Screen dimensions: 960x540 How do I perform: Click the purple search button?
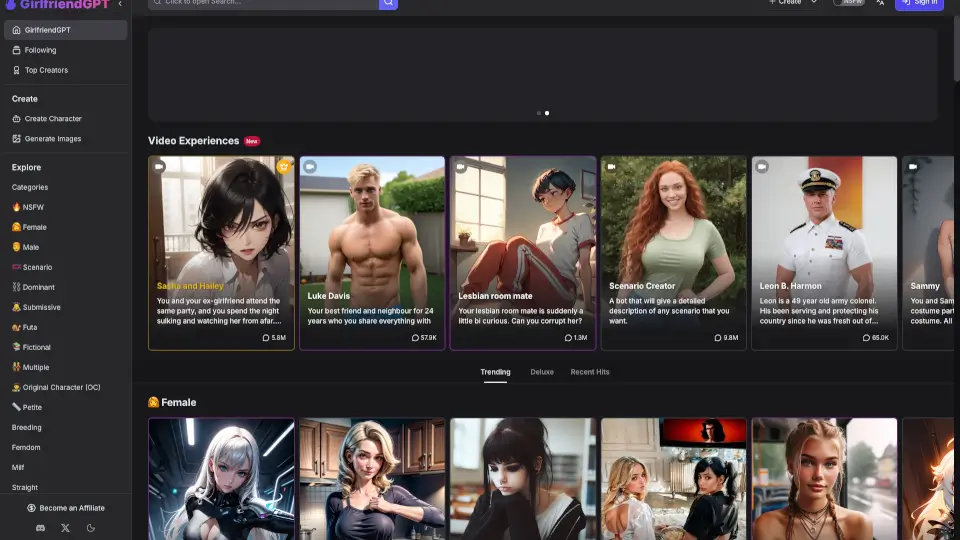388,4
